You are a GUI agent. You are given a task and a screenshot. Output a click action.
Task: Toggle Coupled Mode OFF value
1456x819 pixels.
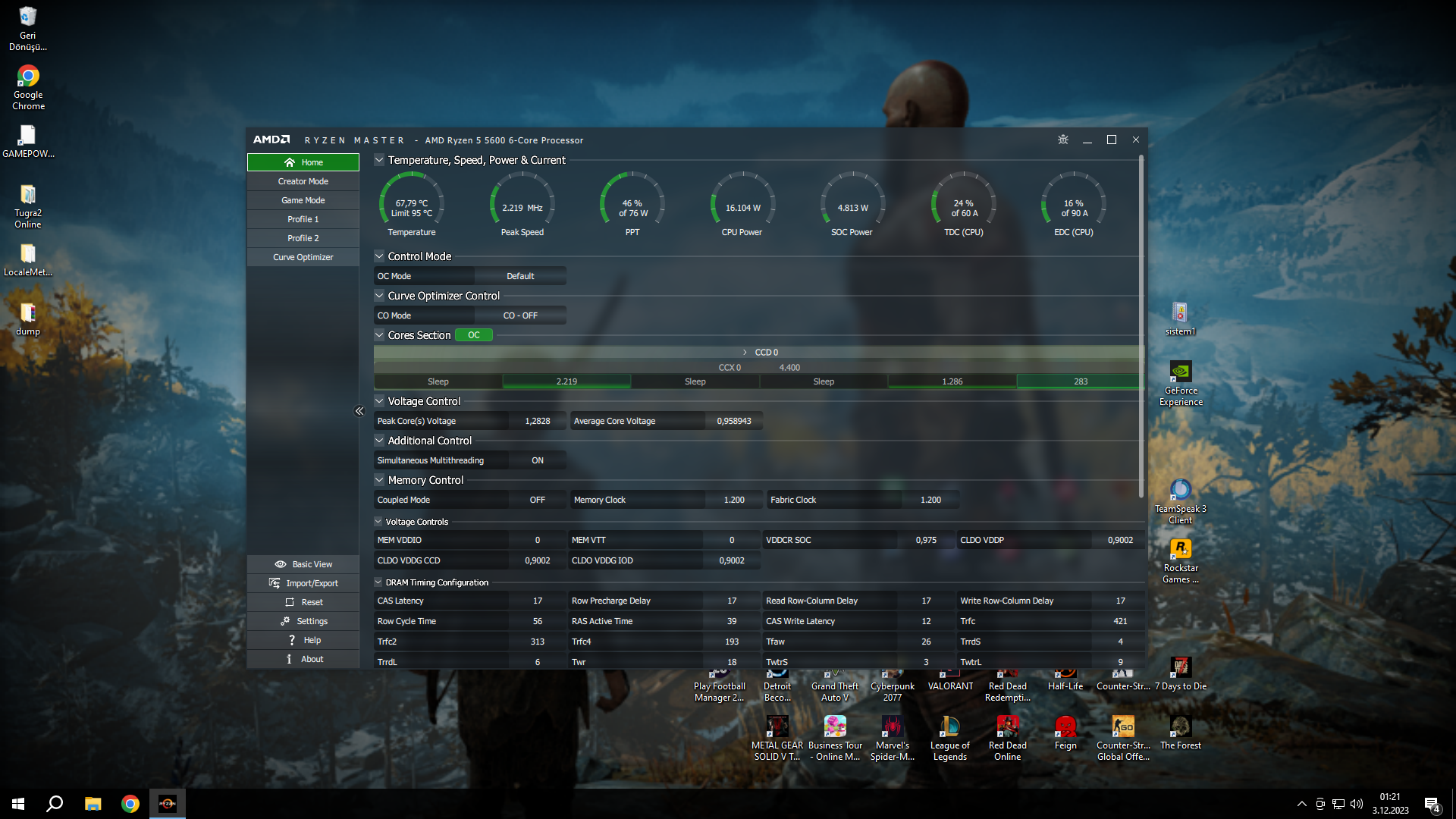coord(537,500)
